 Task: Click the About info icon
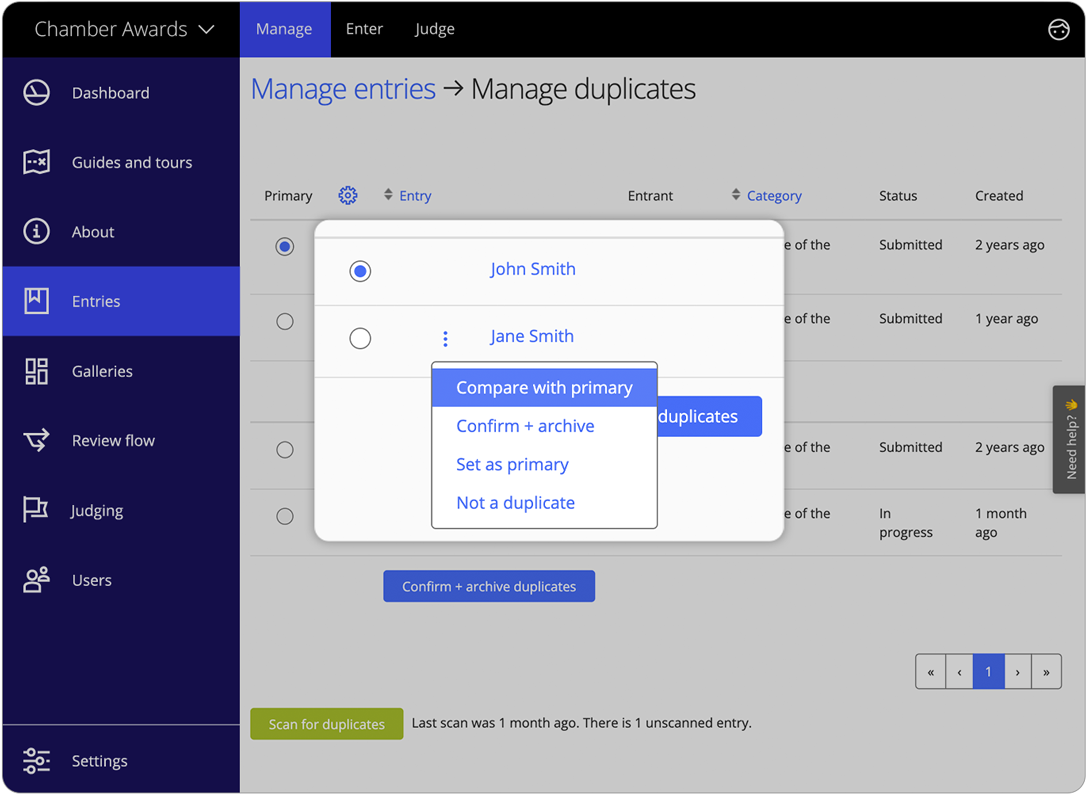pyautogui.click(x=37, y=231)
